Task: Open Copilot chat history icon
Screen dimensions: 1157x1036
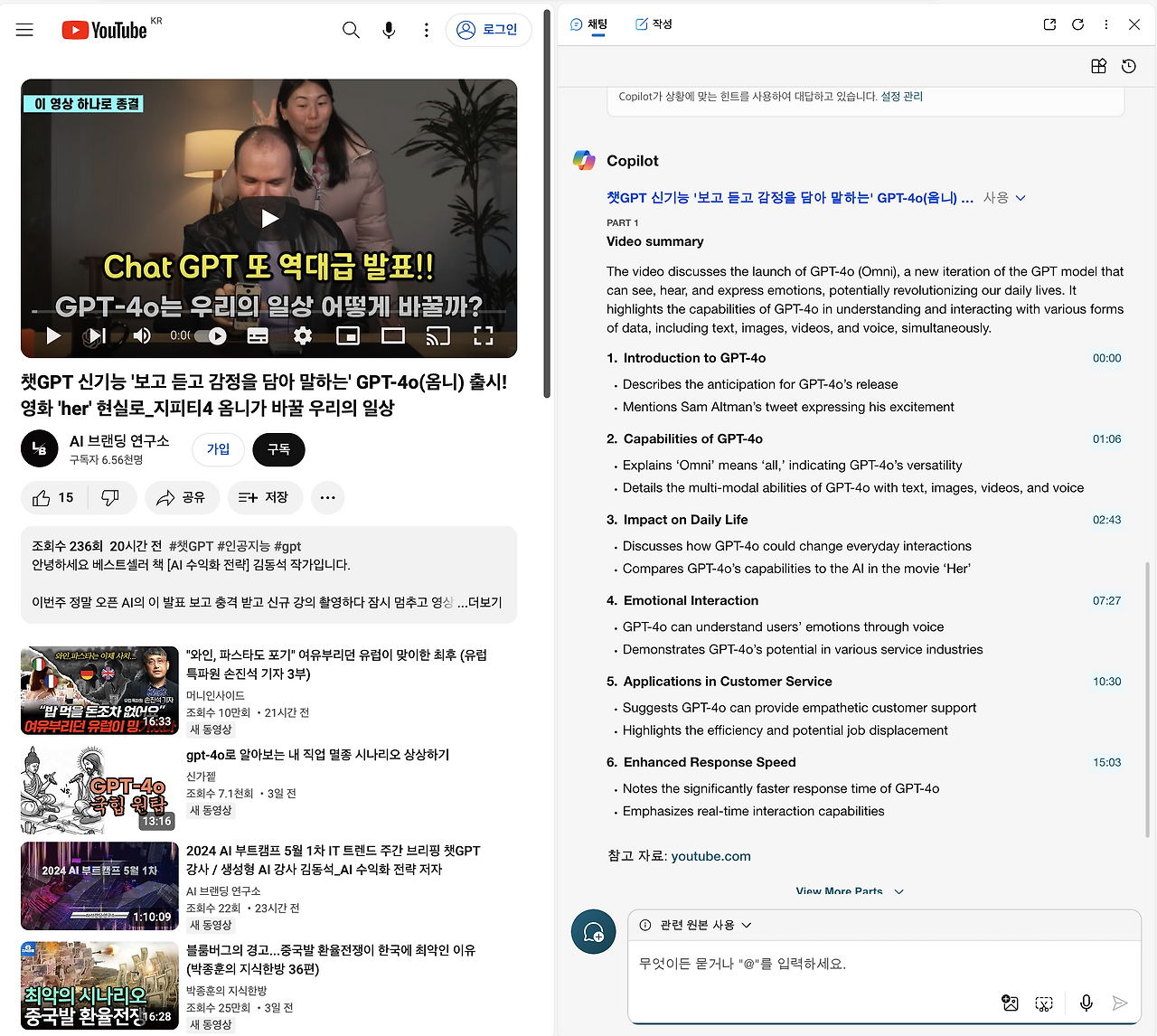Action: click(1129, 66)
